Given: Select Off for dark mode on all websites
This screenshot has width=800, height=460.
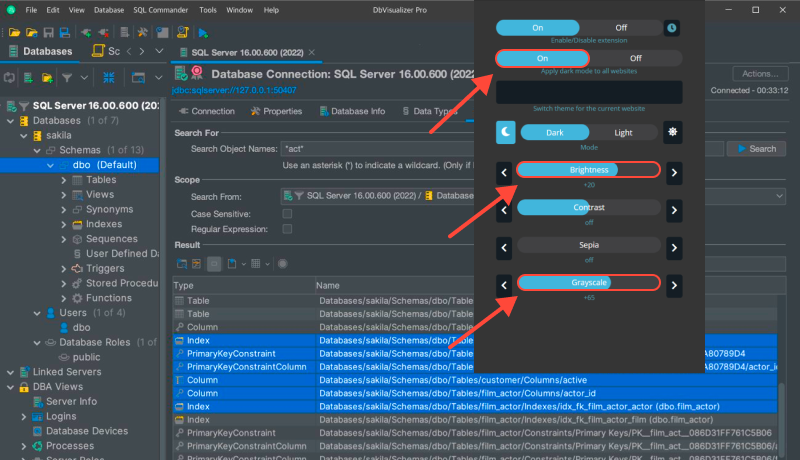Looking at the screenshot, I should click(x=636, y=58).
